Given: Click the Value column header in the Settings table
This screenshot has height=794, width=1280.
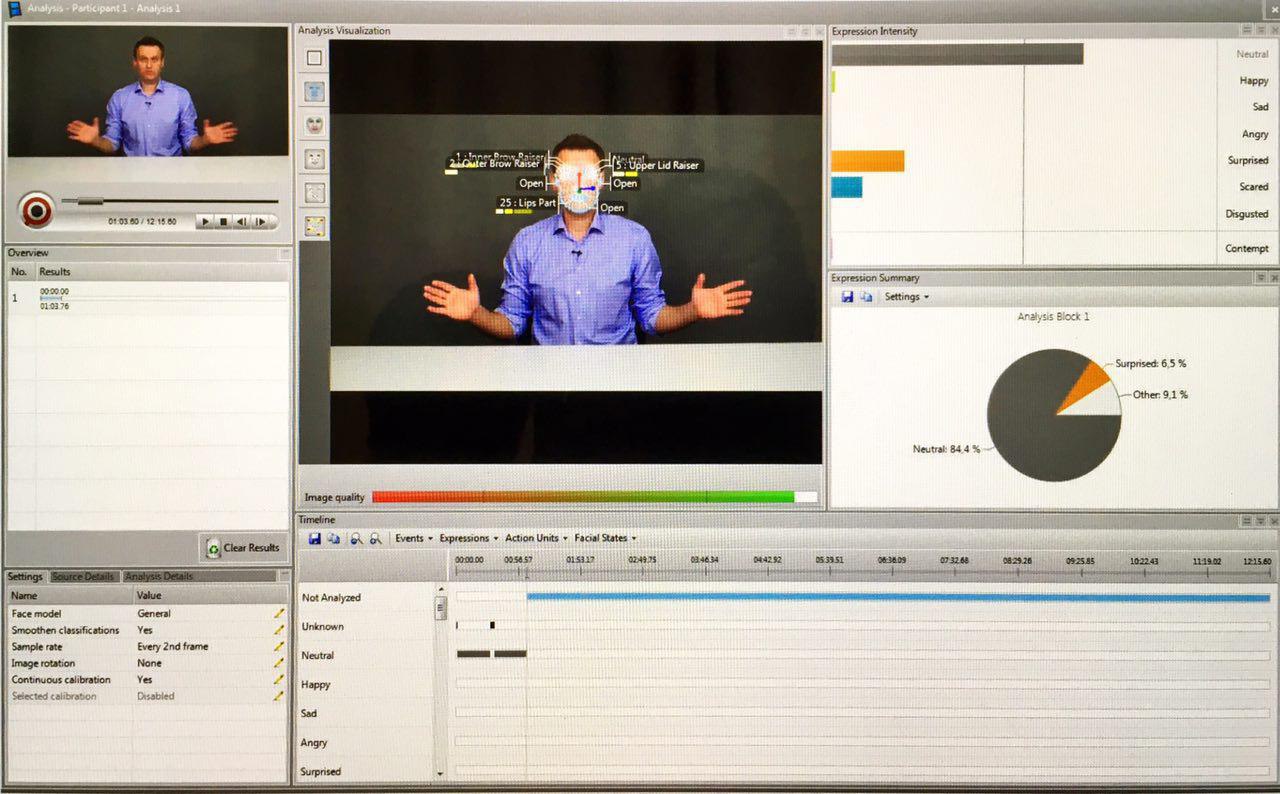Looking at the screenshot, I should point(210,596).
